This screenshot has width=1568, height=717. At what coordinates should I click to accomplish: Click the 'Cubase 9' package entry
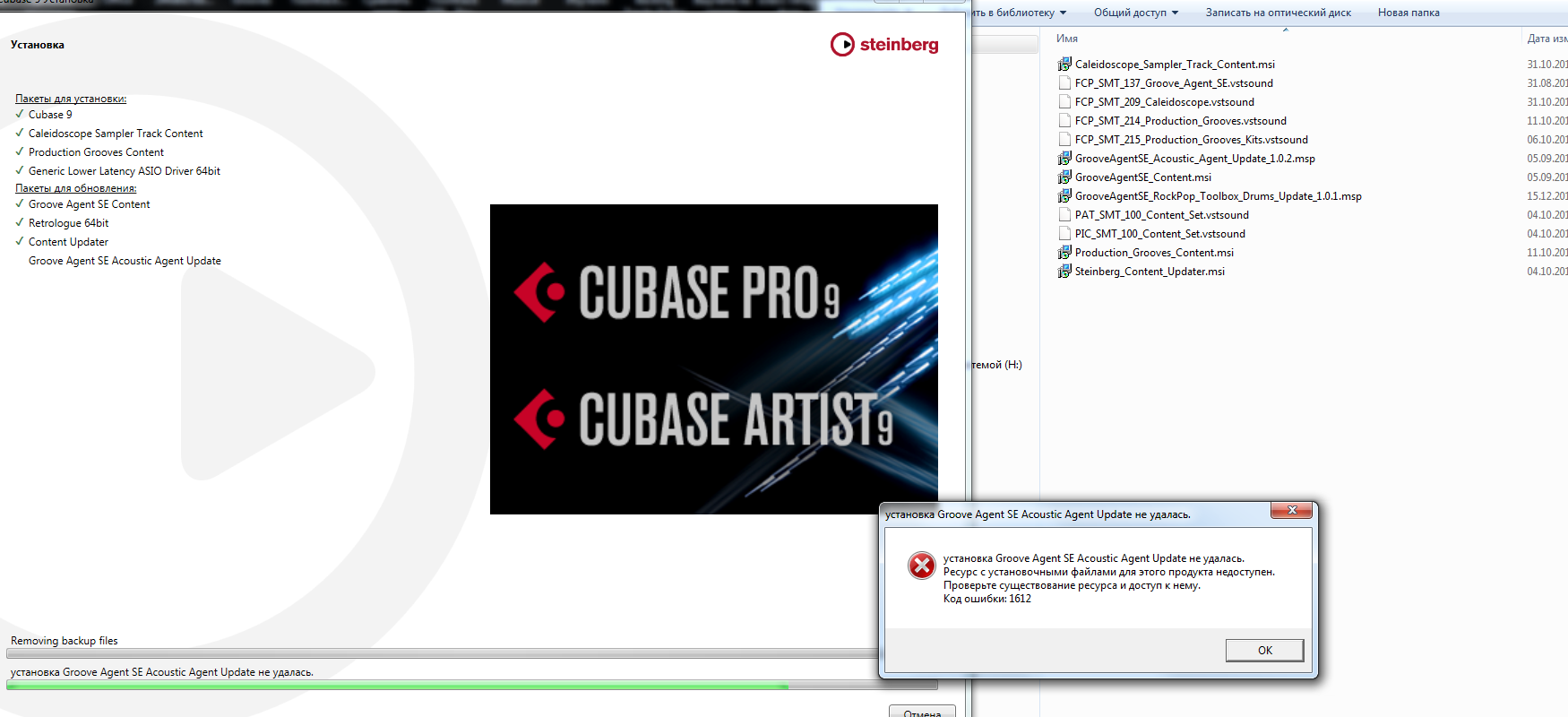point(50,115)
